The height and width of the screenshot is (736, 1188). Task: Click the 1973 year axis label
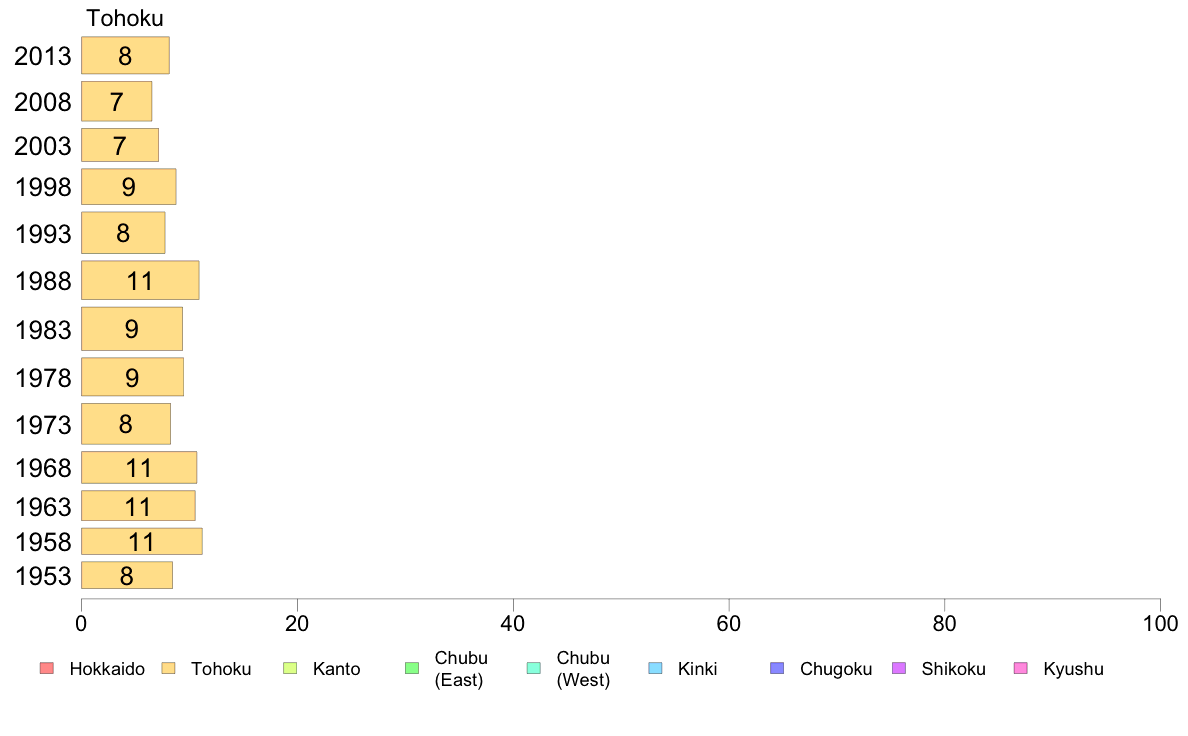(x=43, y=424)
